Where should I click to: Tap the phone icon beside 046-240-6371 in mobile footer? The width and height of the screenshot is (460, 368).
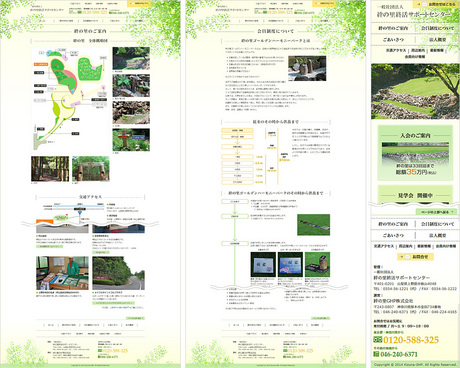[376, 354]
